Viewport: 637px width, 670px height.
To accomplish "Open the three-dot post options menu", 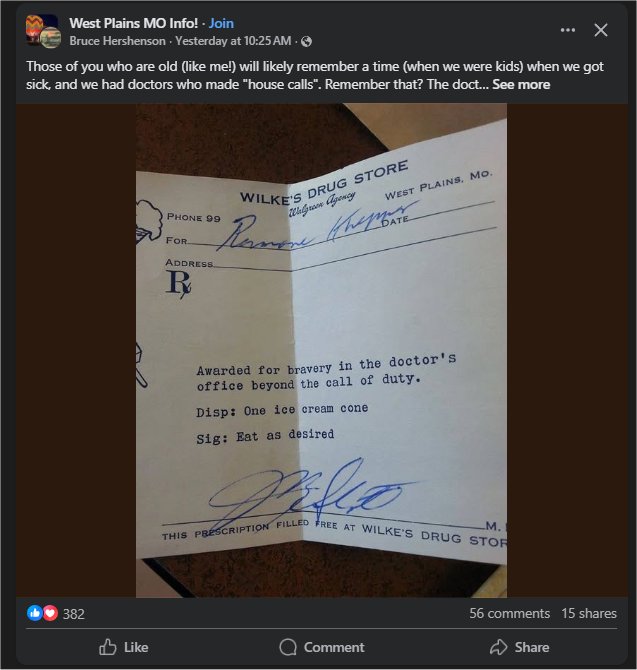I will (567, 30).
